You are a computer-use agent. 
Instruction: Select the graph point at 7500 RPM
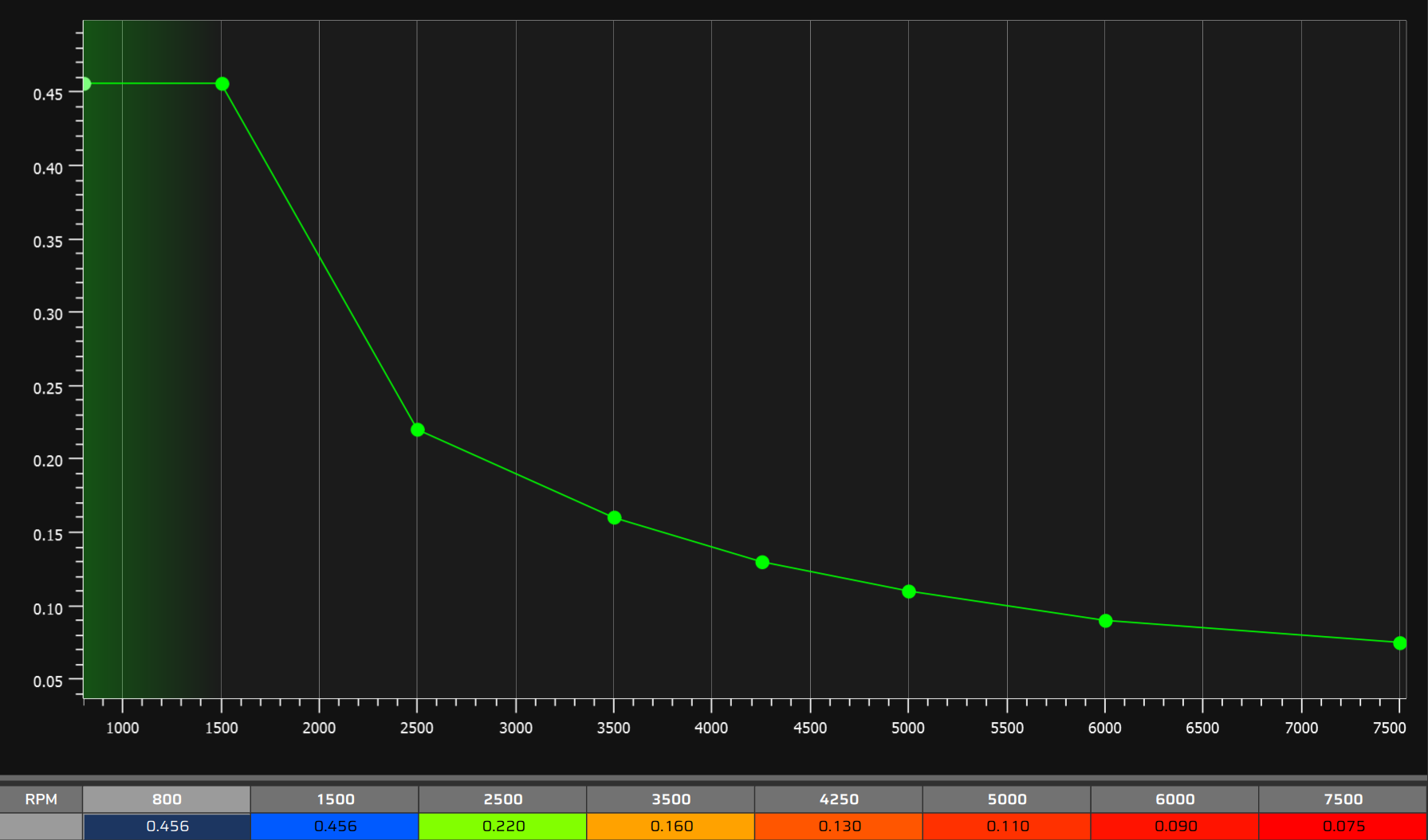pyautogui.click(x=1400, y=643)
